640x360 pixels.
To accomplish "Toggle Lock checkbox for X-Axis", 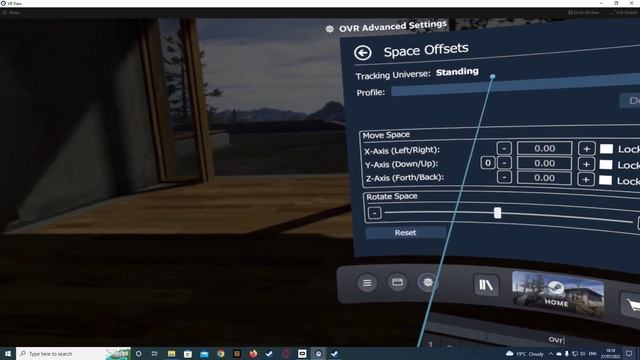I will tap(606, 149).
